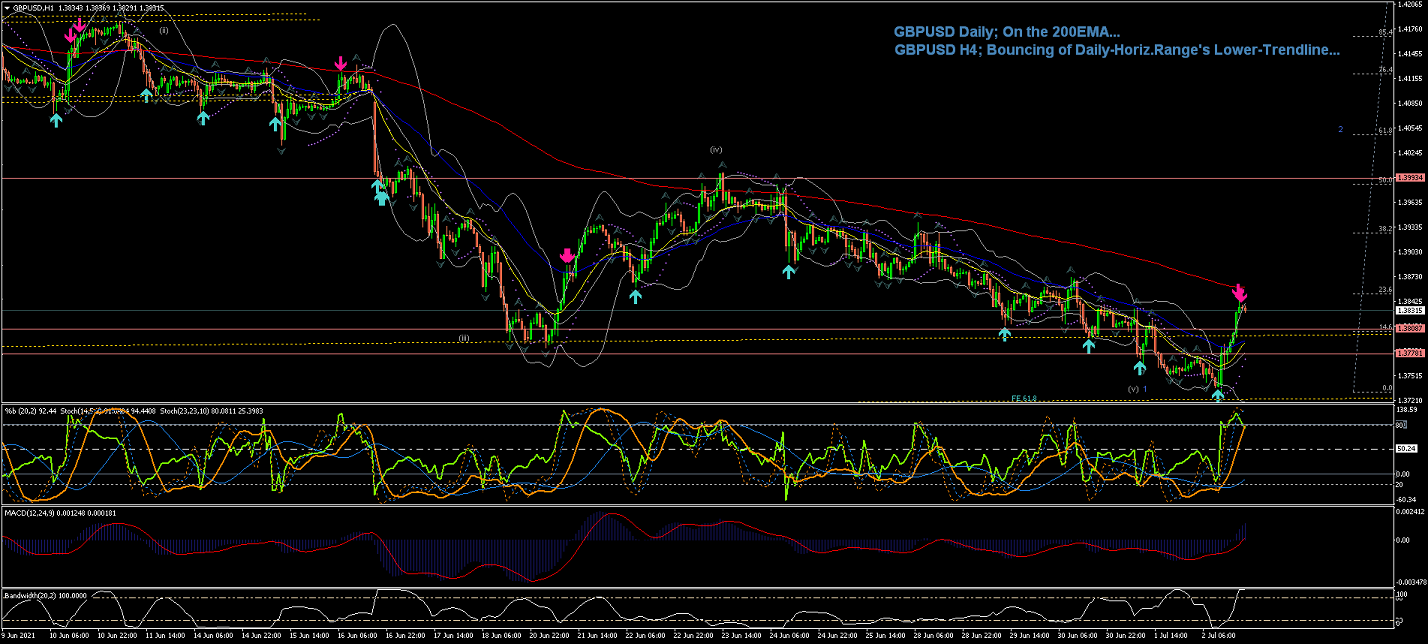This screenshot has width=1428, height=644.
Task: Select the red price label 1.38087
Action: pyautogui.click(x=1409, y=328)
